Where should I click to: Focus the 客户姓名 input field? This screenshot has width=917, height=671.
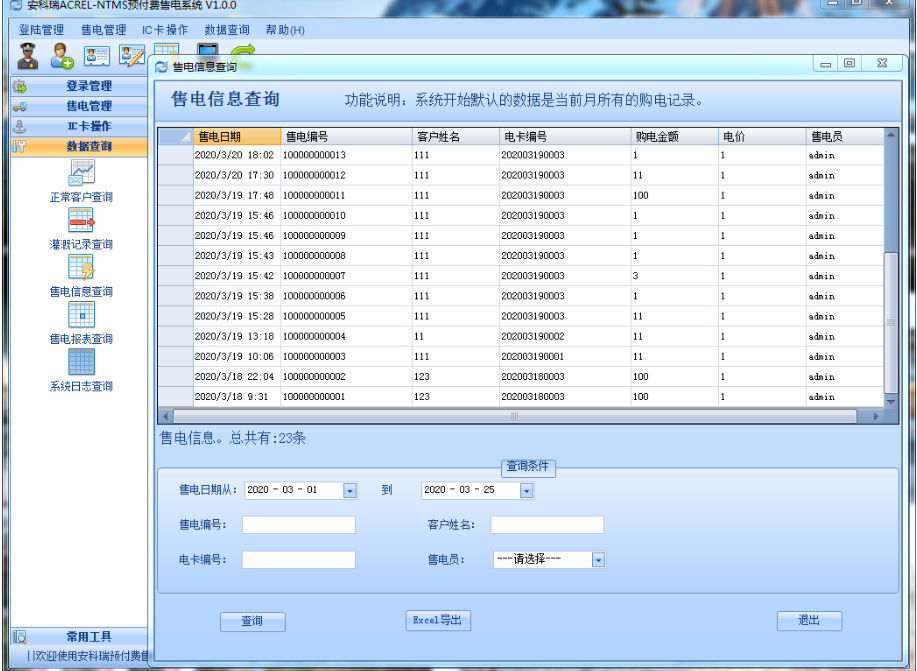(x=547, y=525)
